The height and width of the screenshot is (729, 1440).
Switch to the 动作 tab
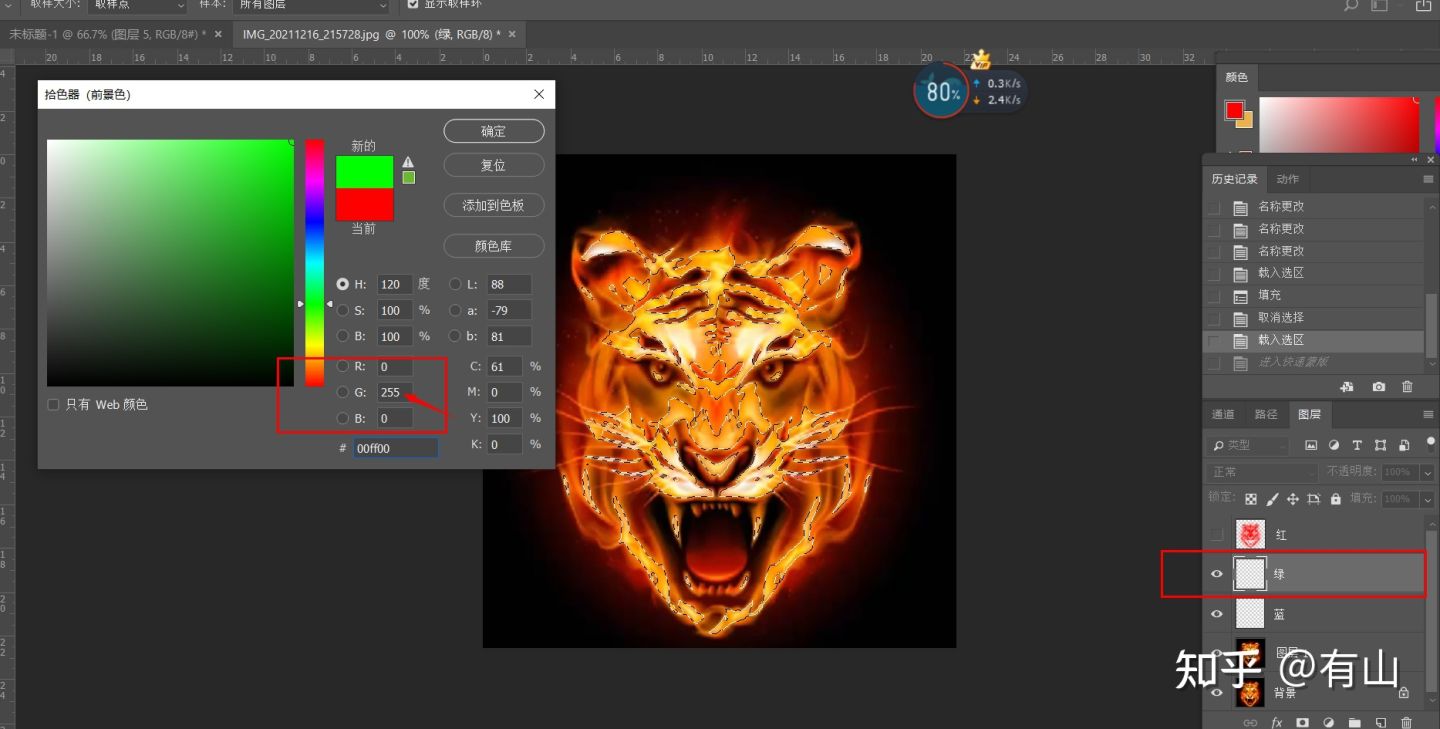(1288, 179)
